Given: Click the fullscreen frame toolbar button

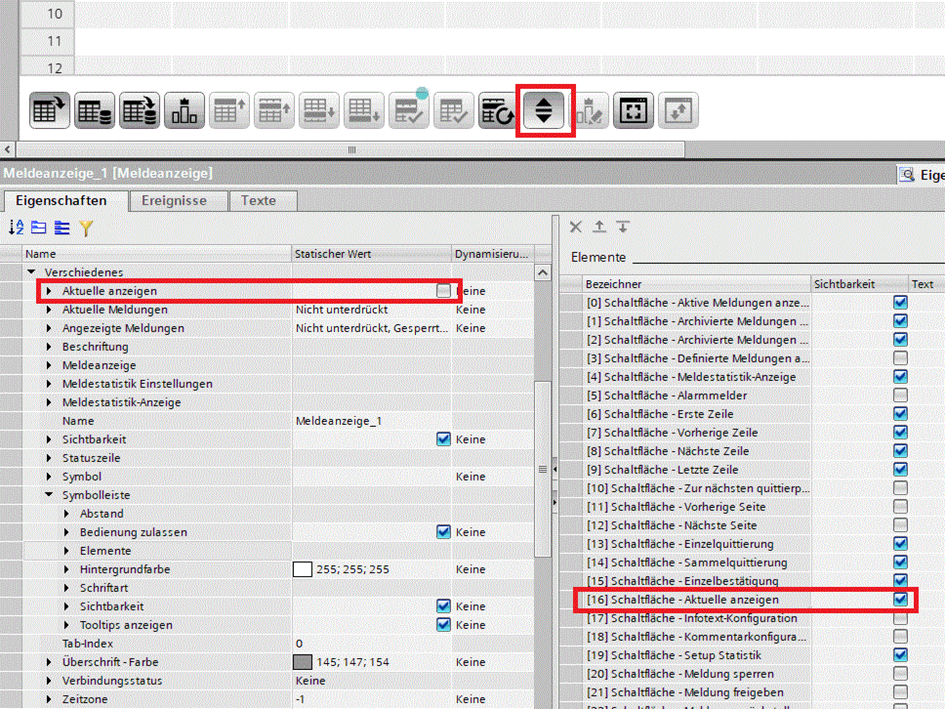Looking at the screenshot, I should (x=633, y=110).
